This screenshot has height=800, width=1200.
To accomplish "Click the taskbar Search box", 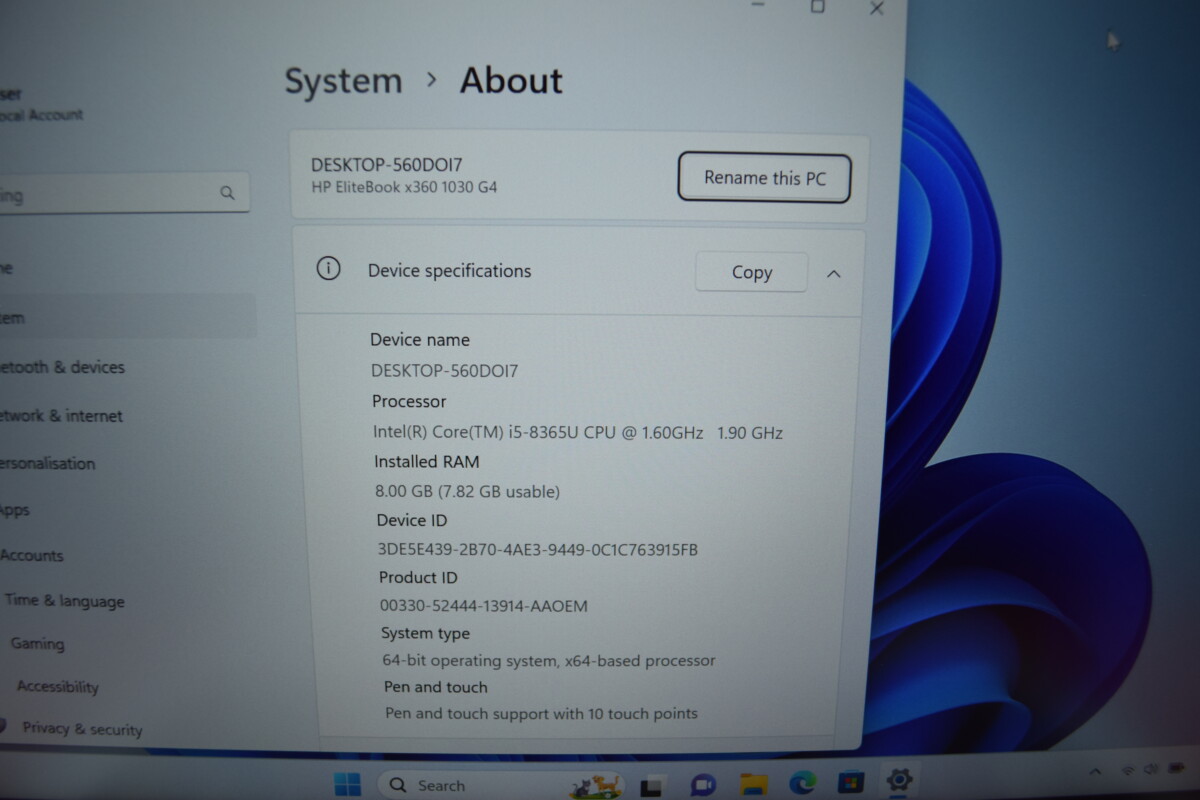I will 498,785.
